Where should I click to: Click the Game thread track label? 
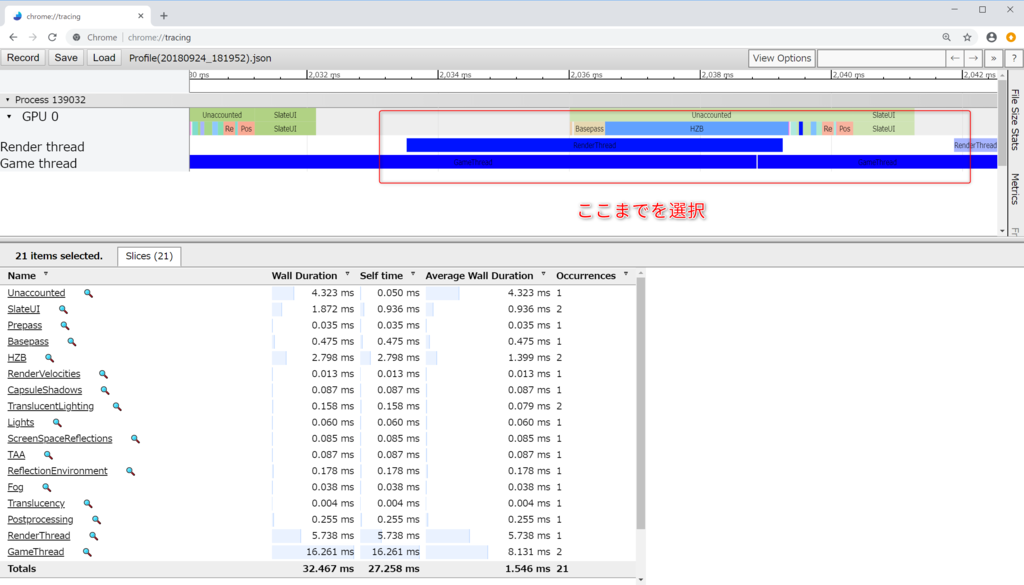coord(39,163)
